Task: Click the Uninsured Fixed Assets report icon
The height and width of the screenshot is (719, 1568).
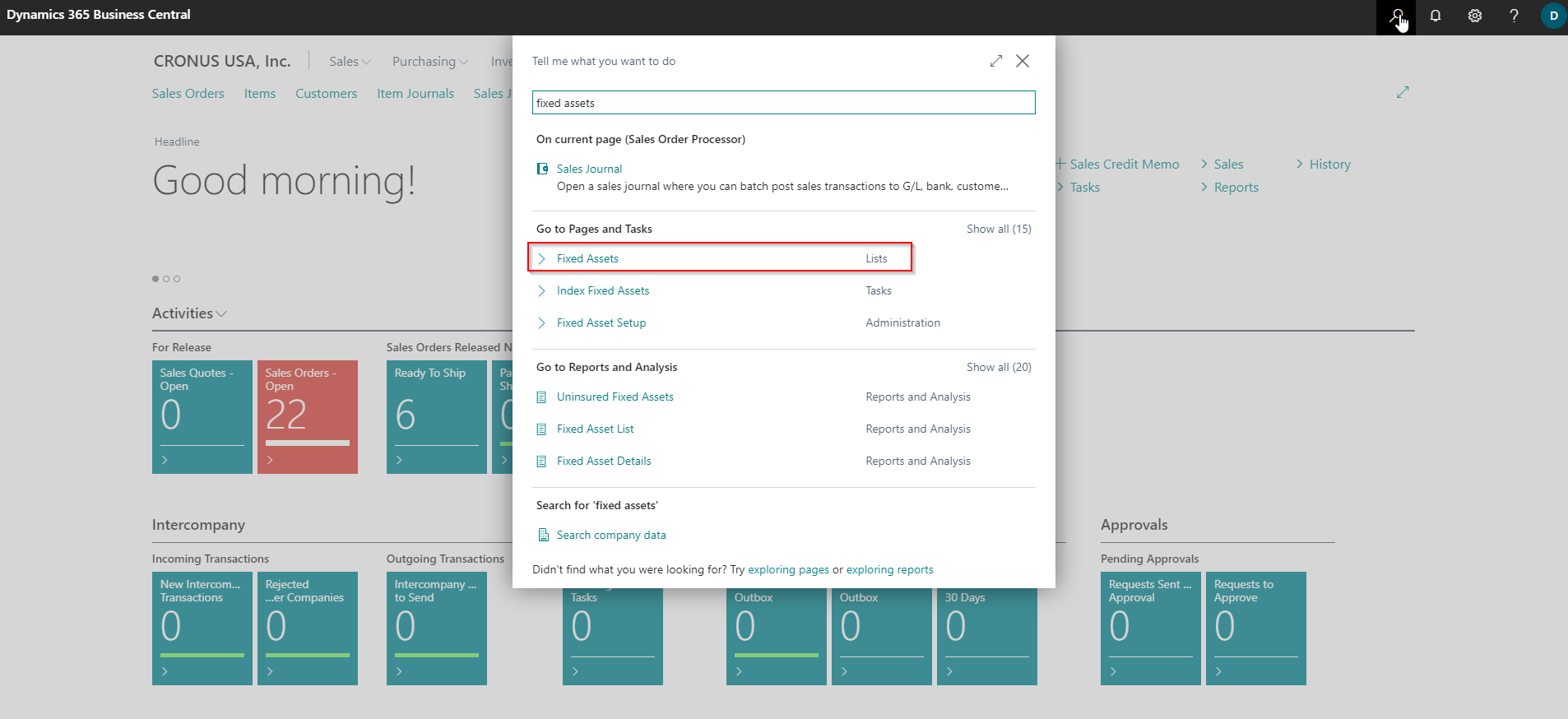Action: [541, 397]
